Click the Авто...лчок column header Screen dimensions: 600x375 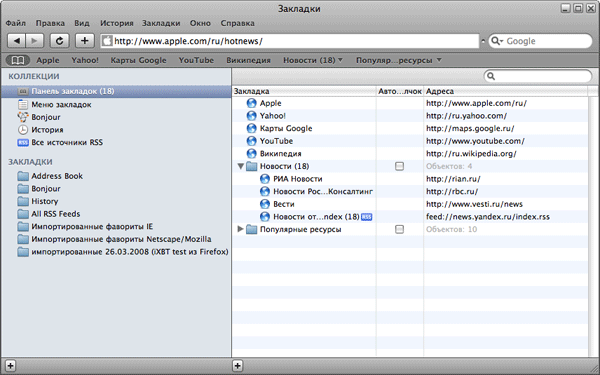400,91
